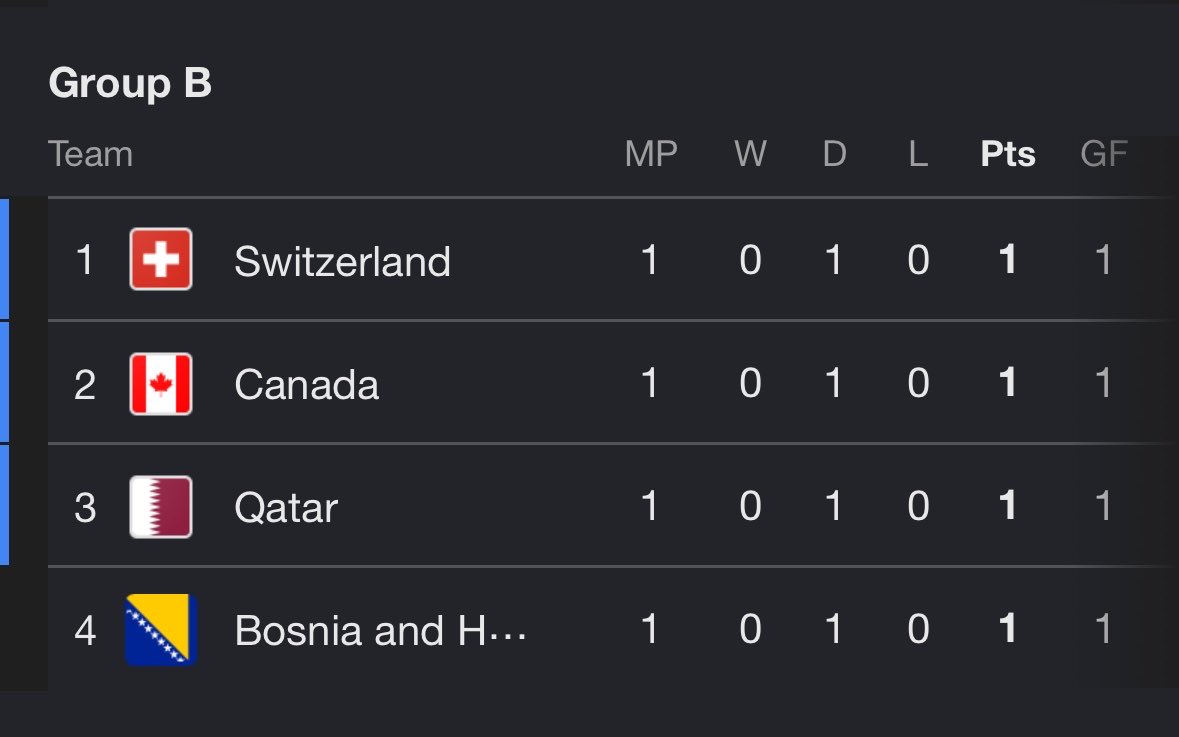The width and height of the screenshot is (1179, 737).
Task: Click the D column header
Action: point(835,154)
